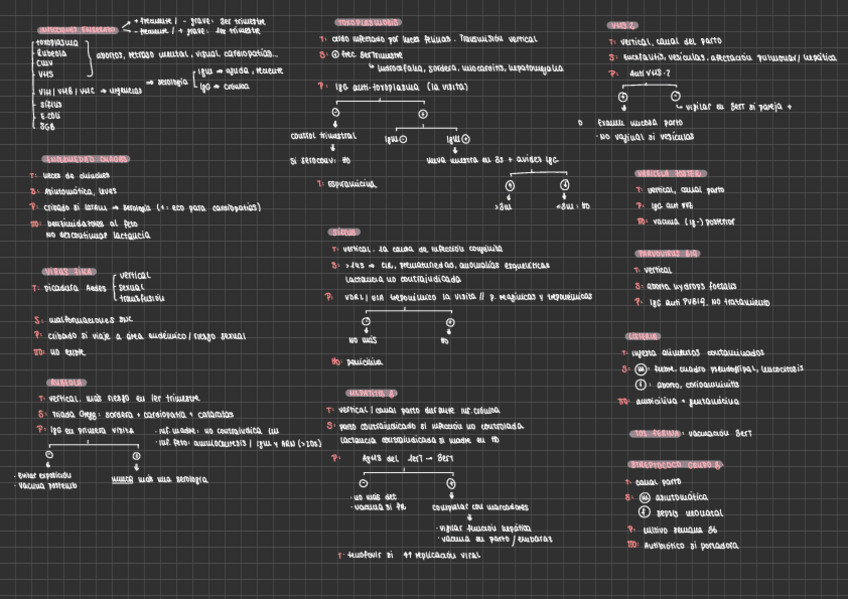This screenshot has height=599, width=848.
Task: Click 'AgHBs del 1erT → 3erT' line
Action: (408, 458)
